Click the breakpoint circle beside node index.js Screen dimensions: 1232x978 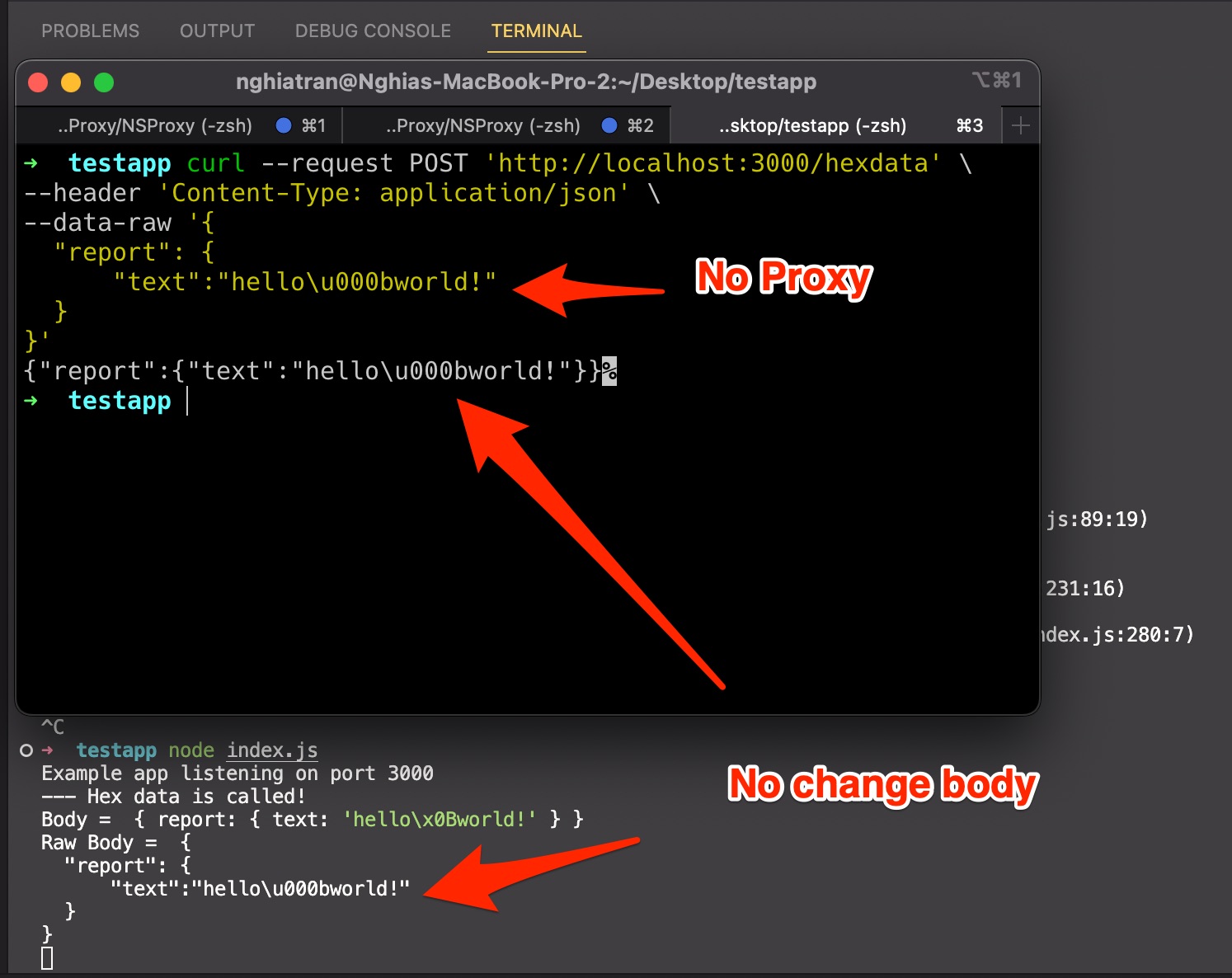26,750
